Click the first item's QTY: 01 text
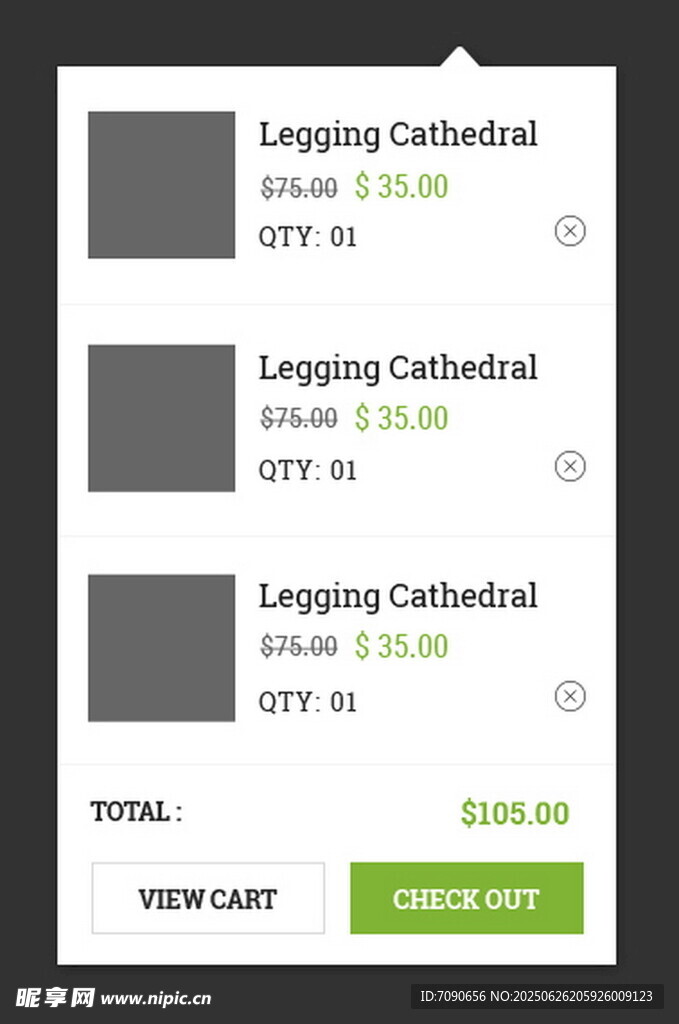679x1024 pixels. pyautogui.click(x=308, y=237)
